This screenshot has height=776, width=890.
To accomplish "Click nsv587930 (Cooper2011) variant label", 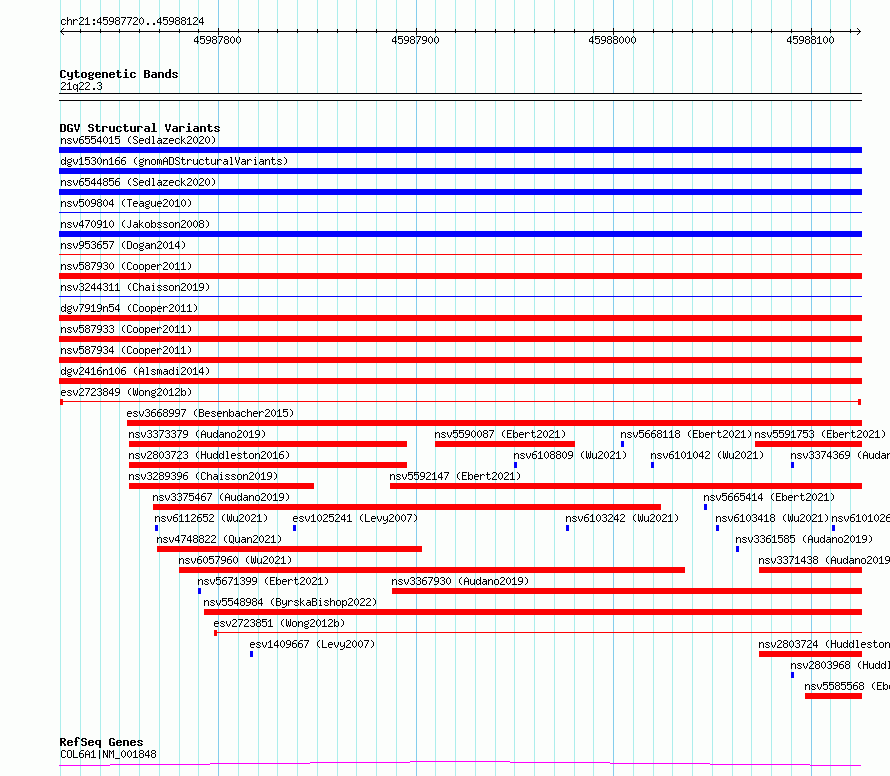I will (126, 266).
